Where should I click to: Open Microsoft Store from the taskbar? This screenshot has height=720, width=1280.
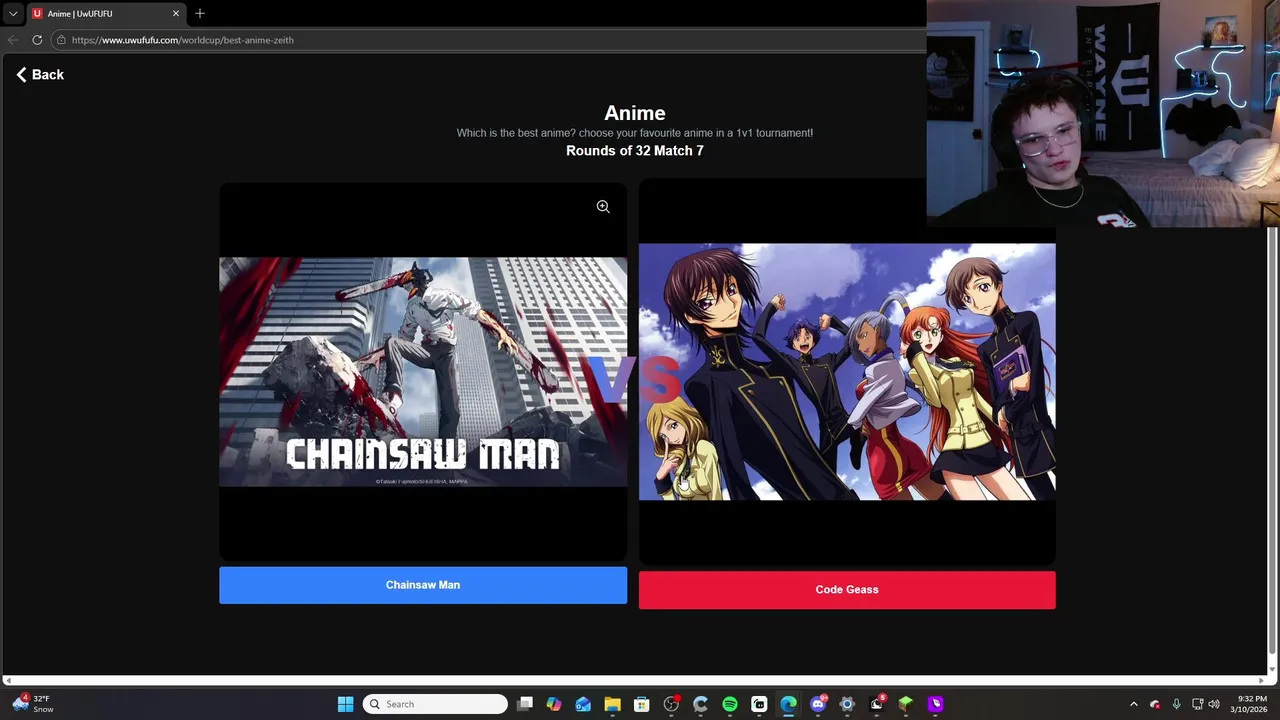click(x=642, y=704)
